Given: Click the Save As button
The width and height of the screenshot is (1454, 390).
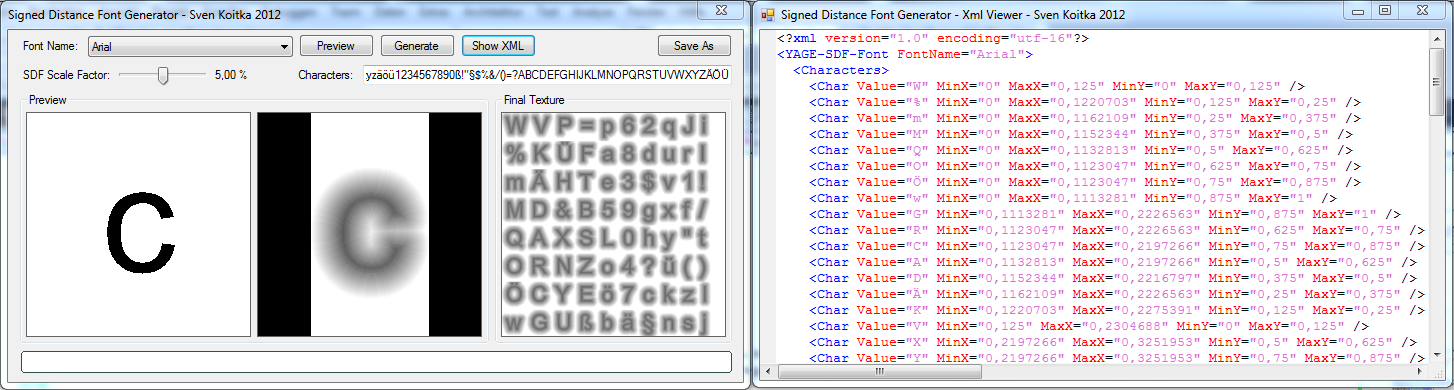Looking at the screenshot, I should coord(694,46).
